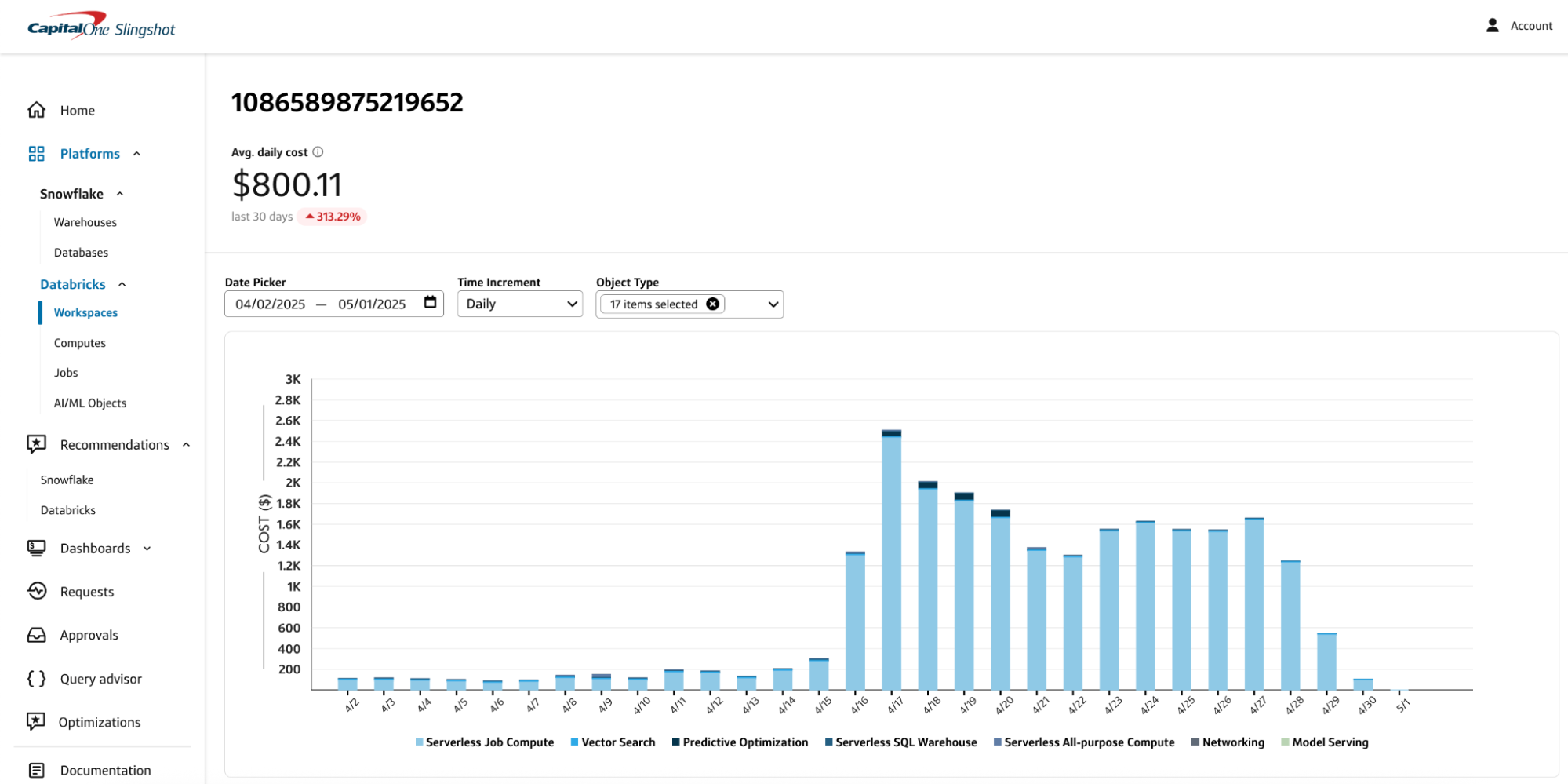Viewport: 1568px width, 784px height.
Task: Open Computes under Databricks
Action: [x=79, y=343]
